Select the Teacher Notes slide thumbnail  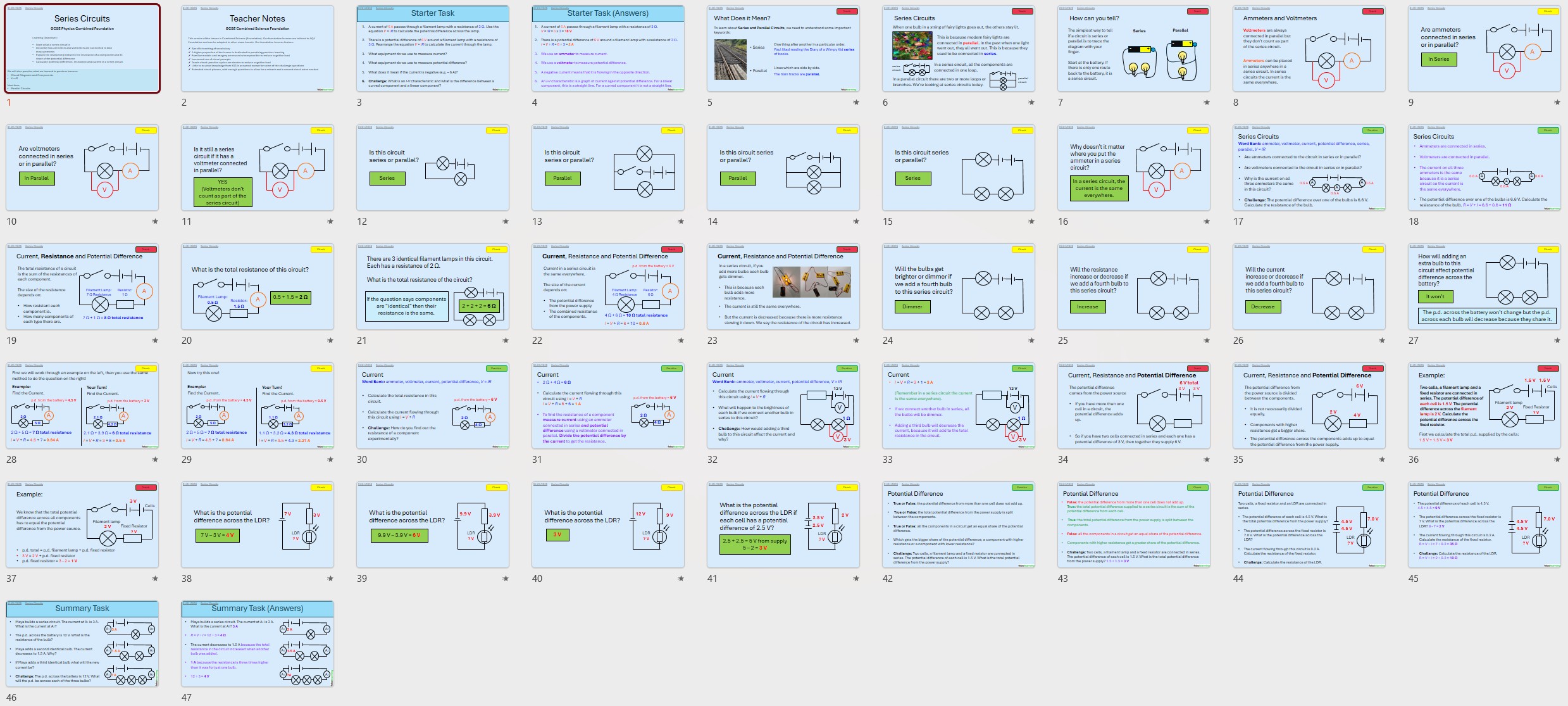point(258,49)
